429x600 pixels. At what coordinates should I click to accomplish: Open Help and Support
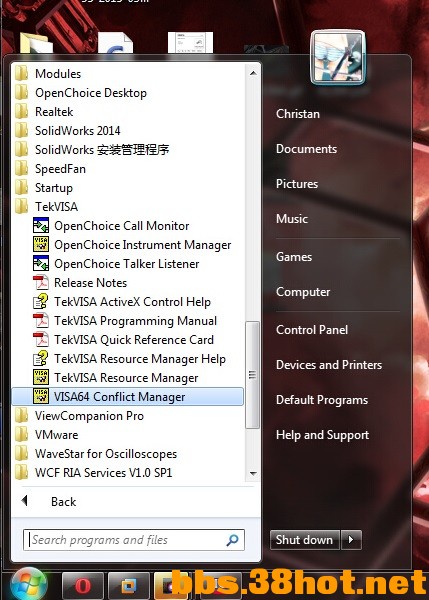(323, 435)
